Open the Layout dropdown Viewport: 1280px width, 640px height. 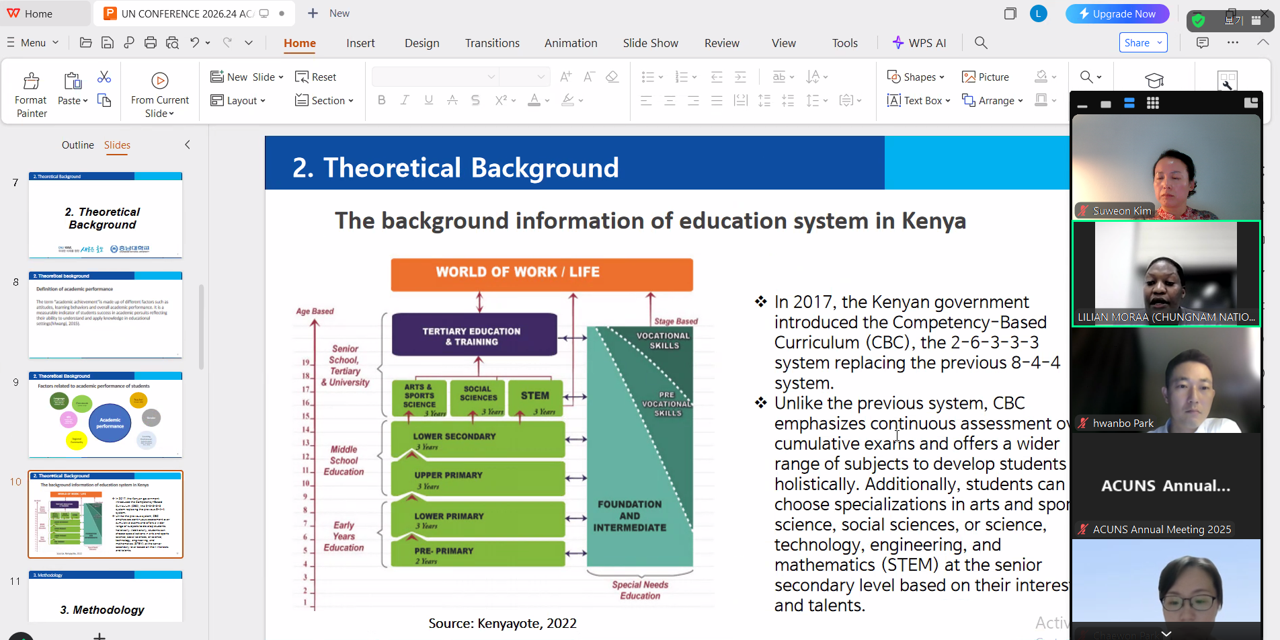coord(238,101)
